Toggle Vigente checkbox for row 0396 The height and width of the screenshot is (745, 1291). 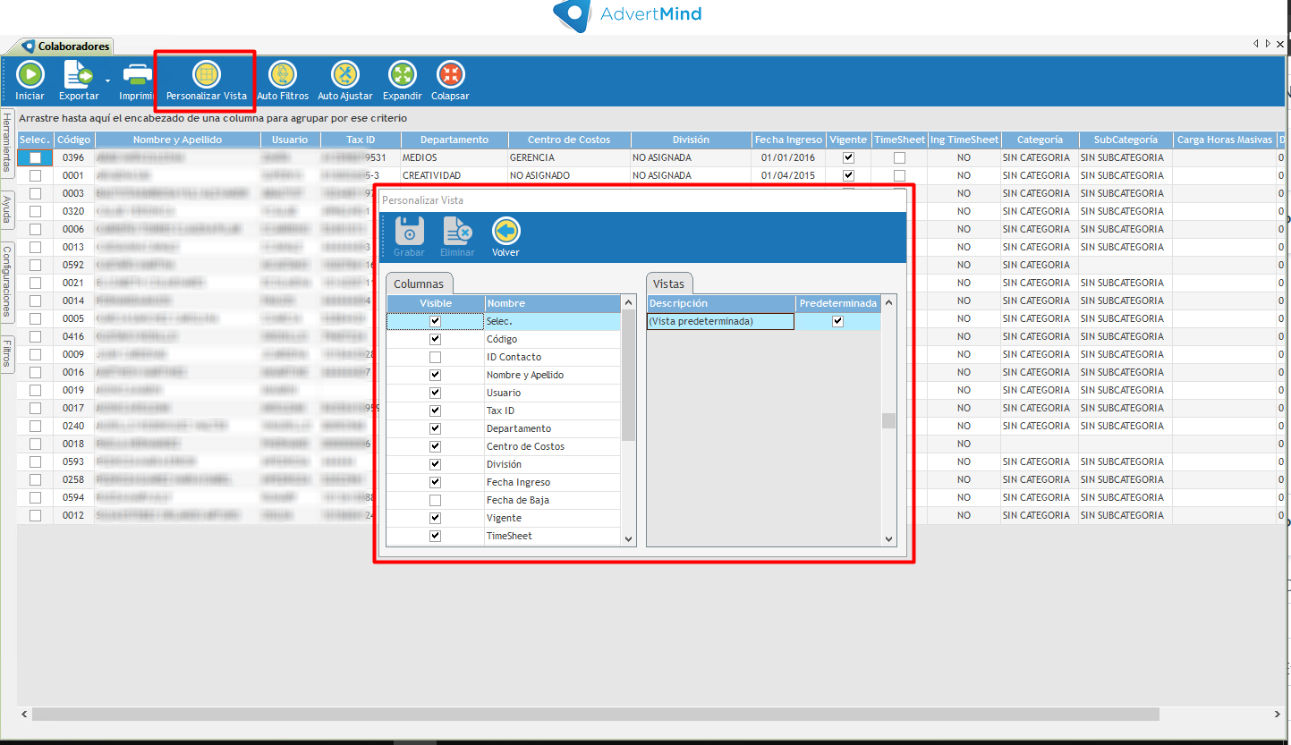click(x=848, y=157)
